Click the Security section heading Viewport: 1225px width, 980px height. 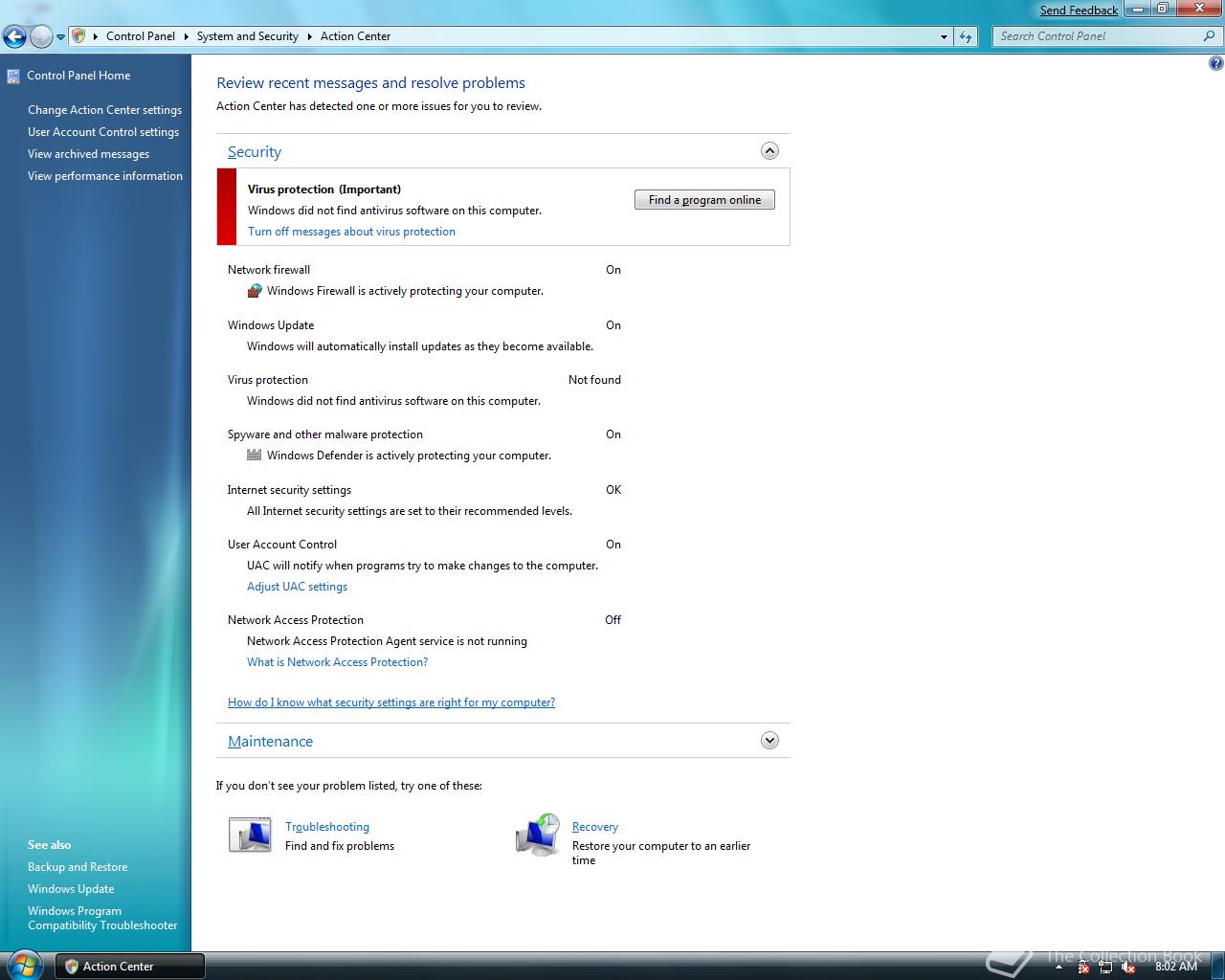(255, 151)
